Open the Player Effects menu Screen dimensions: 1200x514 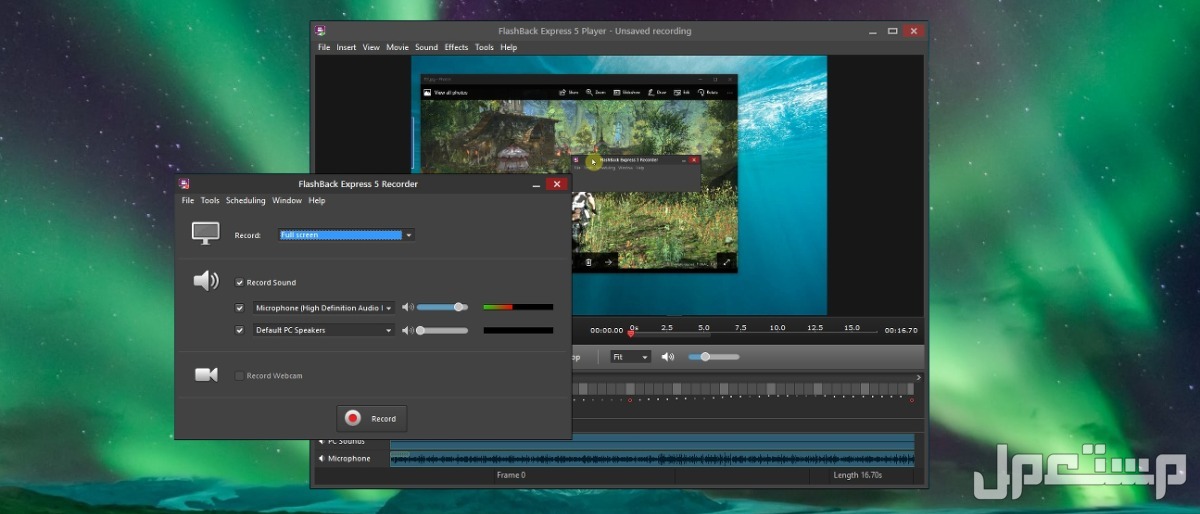tap(457, 48)
